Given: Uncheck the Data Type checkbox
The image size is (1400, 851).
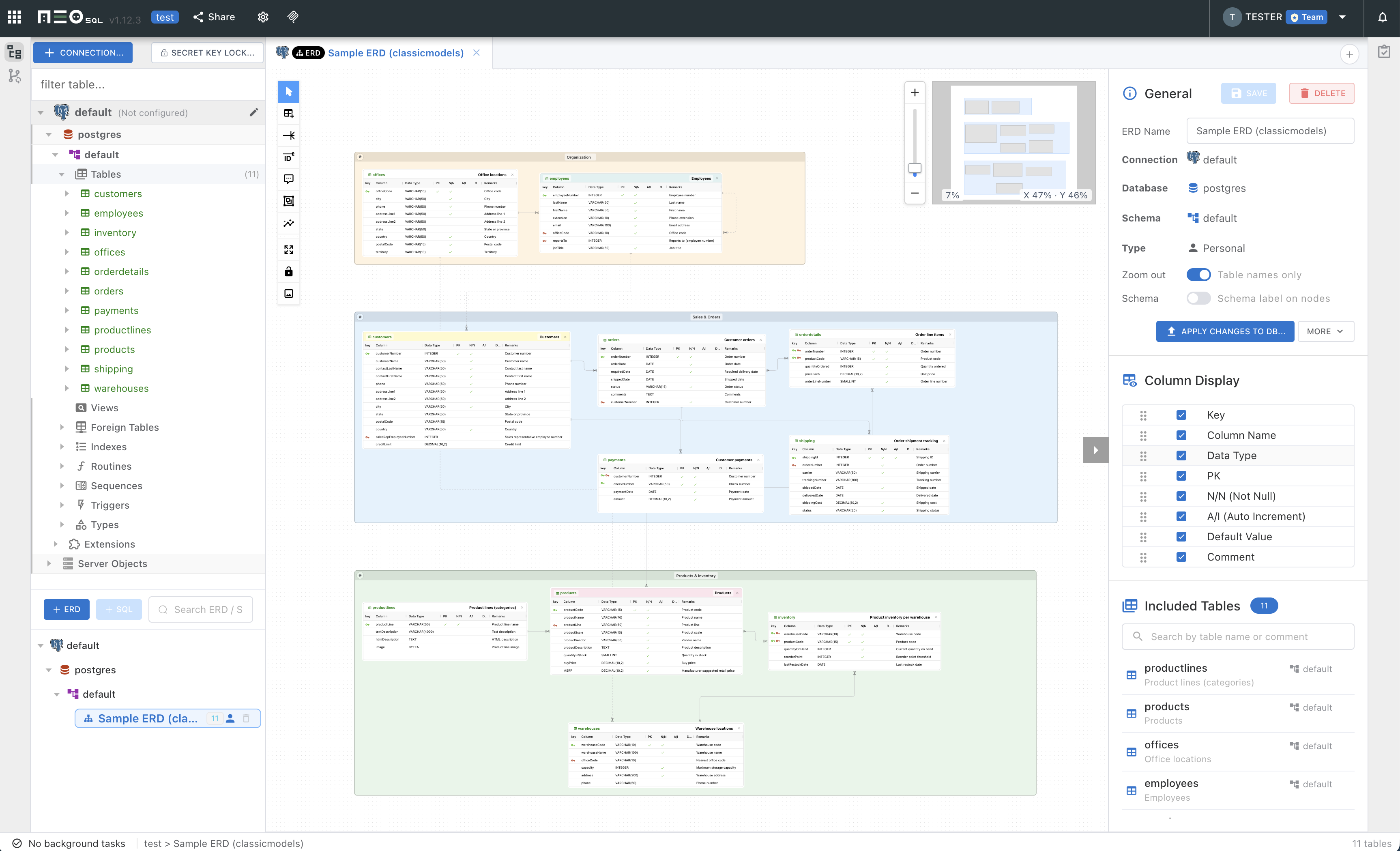Looking at the screenshot, I should [1181, 456].
